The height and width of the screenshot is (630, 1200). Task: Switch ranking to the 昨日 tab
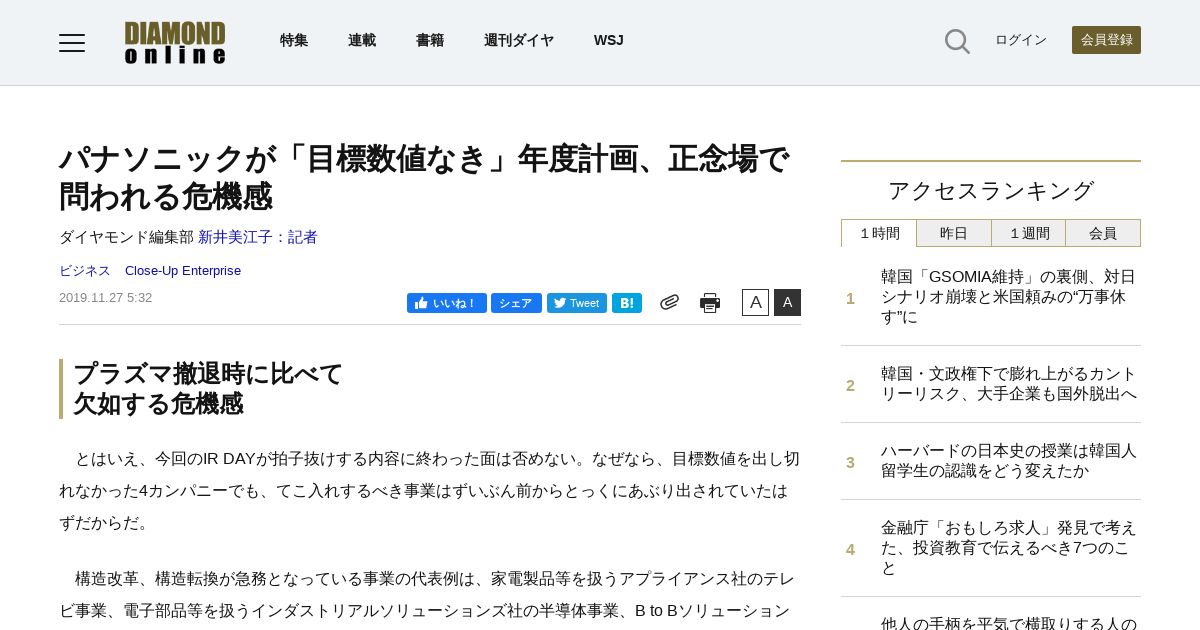(x=954, y=233)
